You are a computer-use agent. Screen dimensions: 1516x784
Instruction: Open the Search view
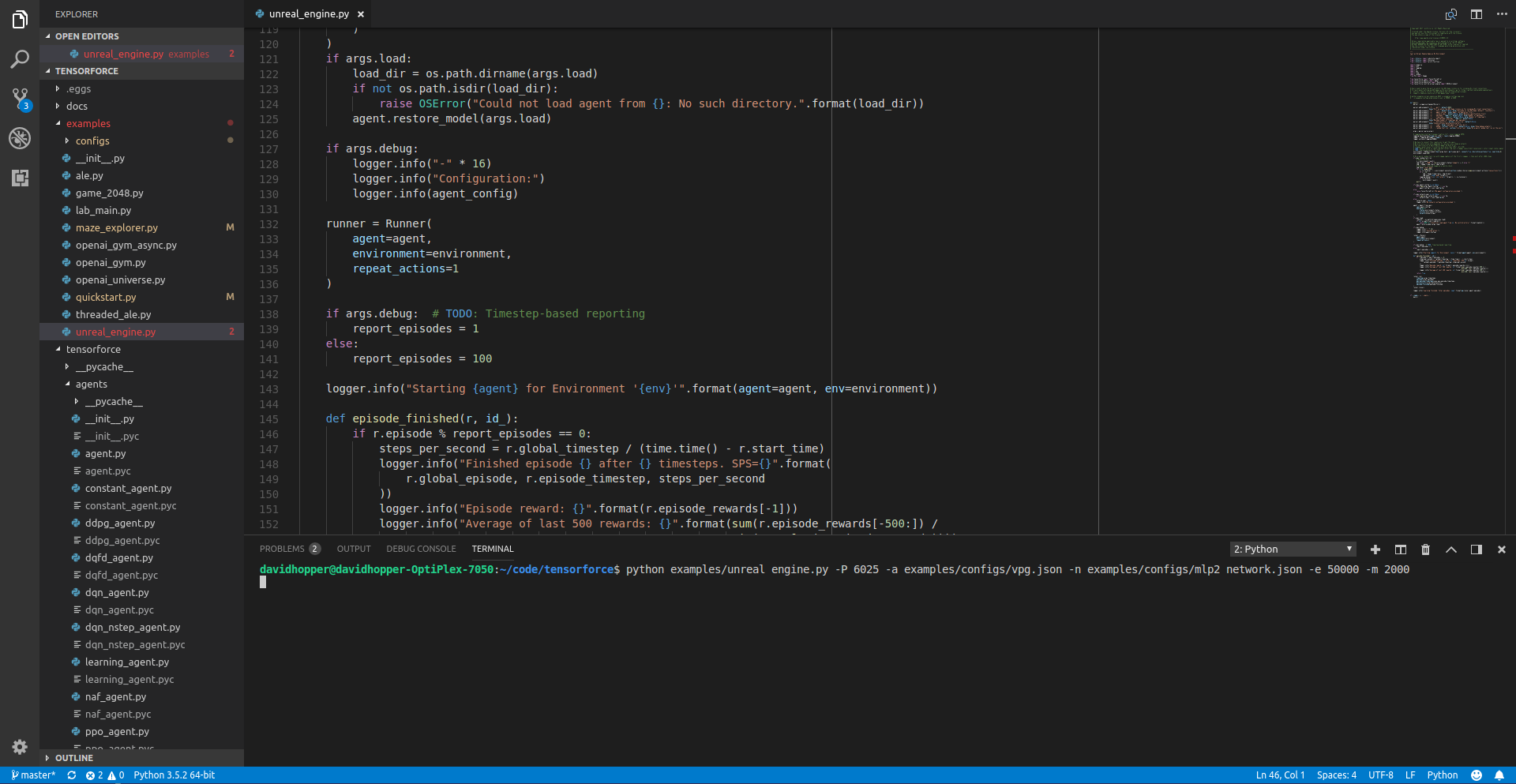tap(20, 59)
